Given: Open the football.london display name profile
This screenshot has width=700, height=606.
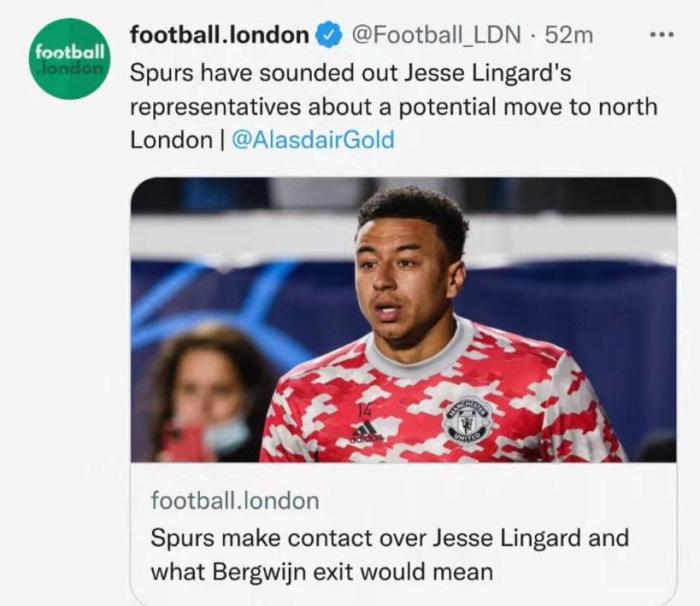Looking at the screenshot, I should coord(220,35).
